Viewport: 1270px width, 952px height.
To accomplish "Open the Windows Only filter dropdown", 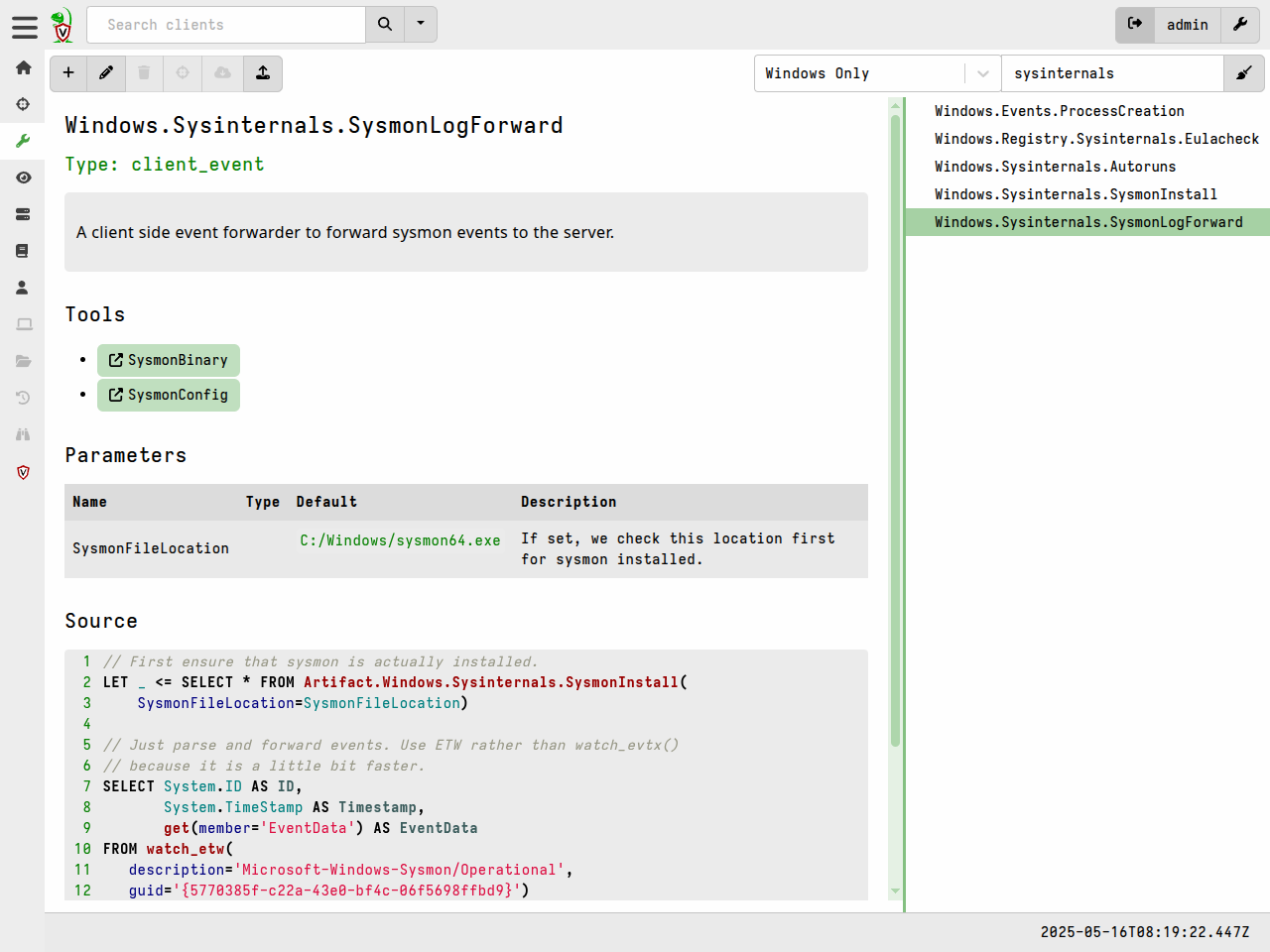I will 877,73.
